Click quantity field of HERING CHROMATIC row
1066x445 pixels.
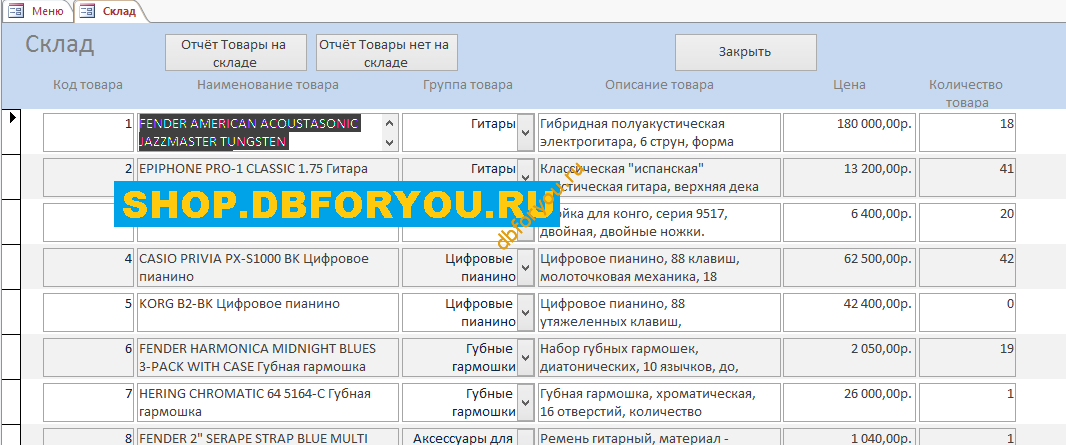click(x=967, y=402)
